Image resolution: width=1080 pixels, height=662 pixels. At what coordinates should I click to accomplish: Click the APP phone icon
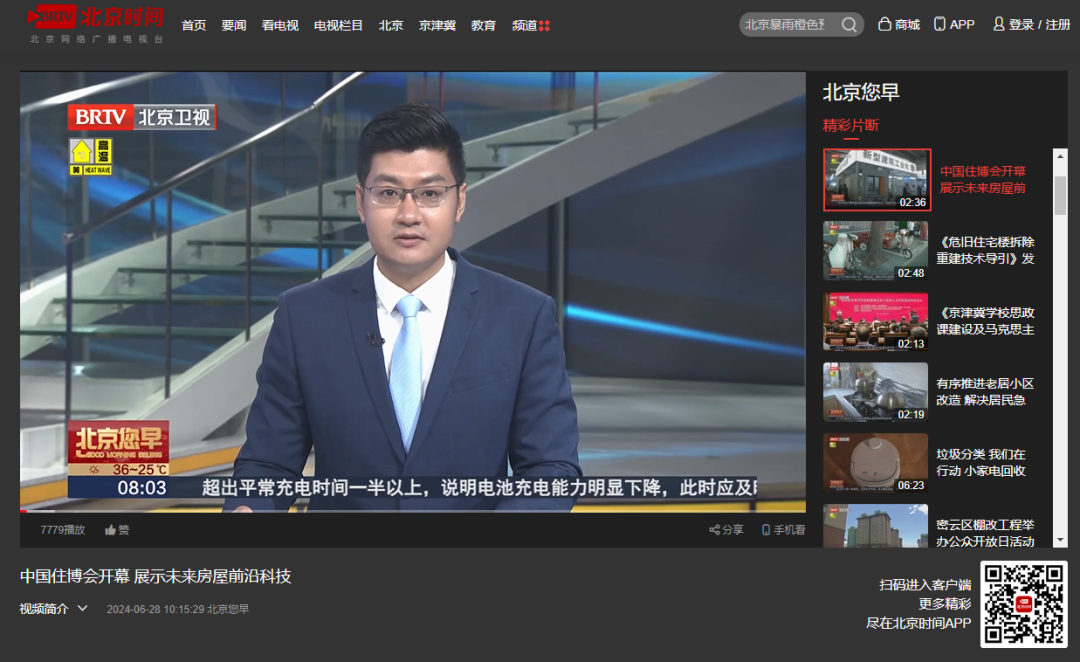pos(938,23)
